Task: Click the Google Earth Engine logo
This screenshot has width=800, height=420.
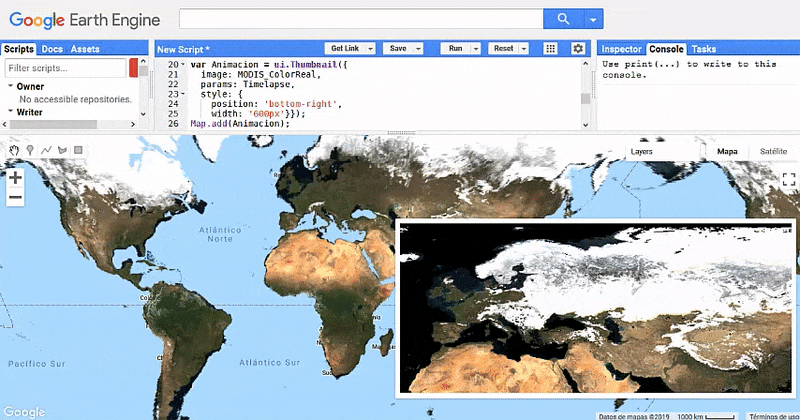Action: point(85,20)
